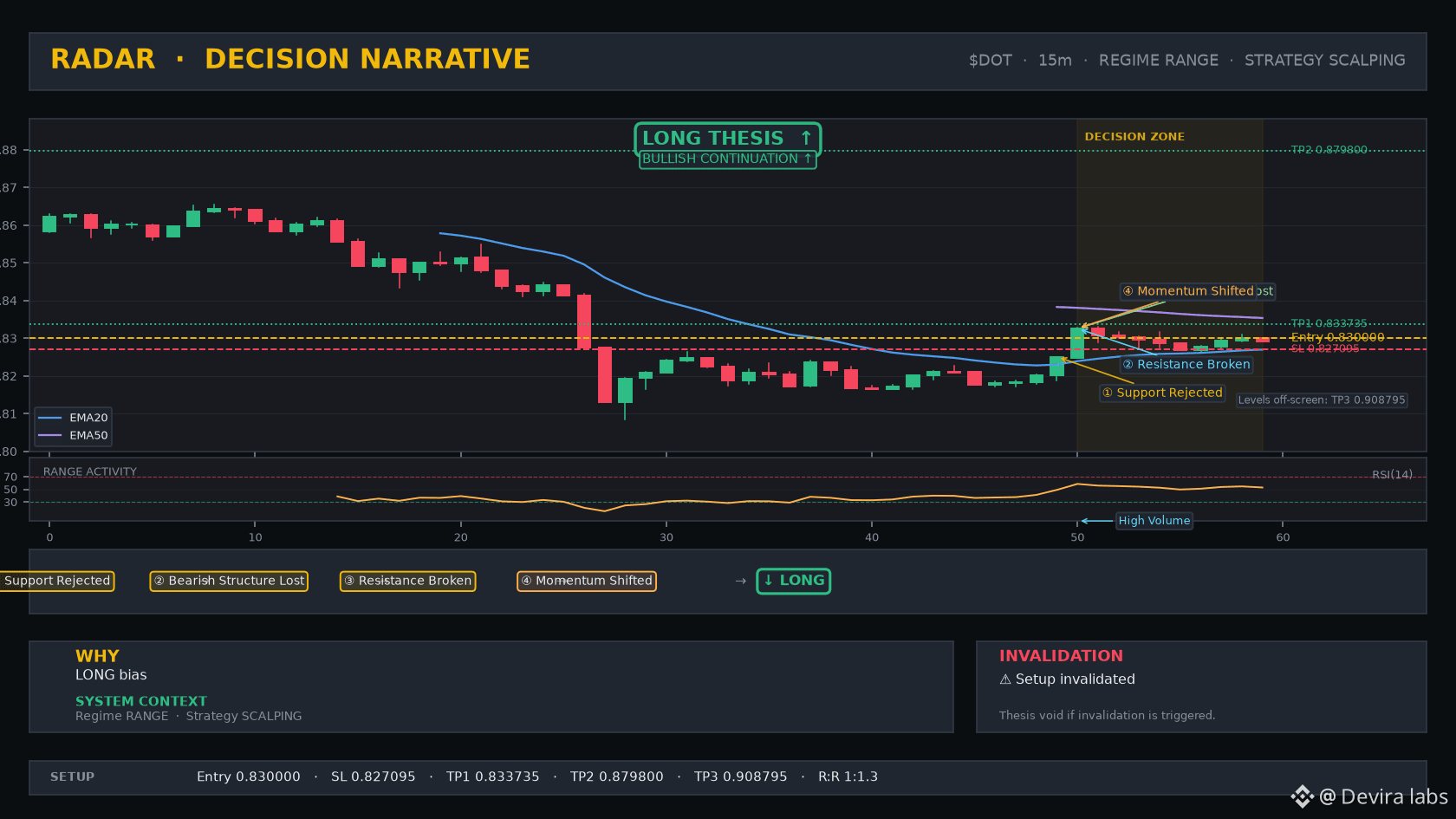Screen dimensions: 1456x819
Task: Click the EMA20 blue legend line
Action: (50, 418)
